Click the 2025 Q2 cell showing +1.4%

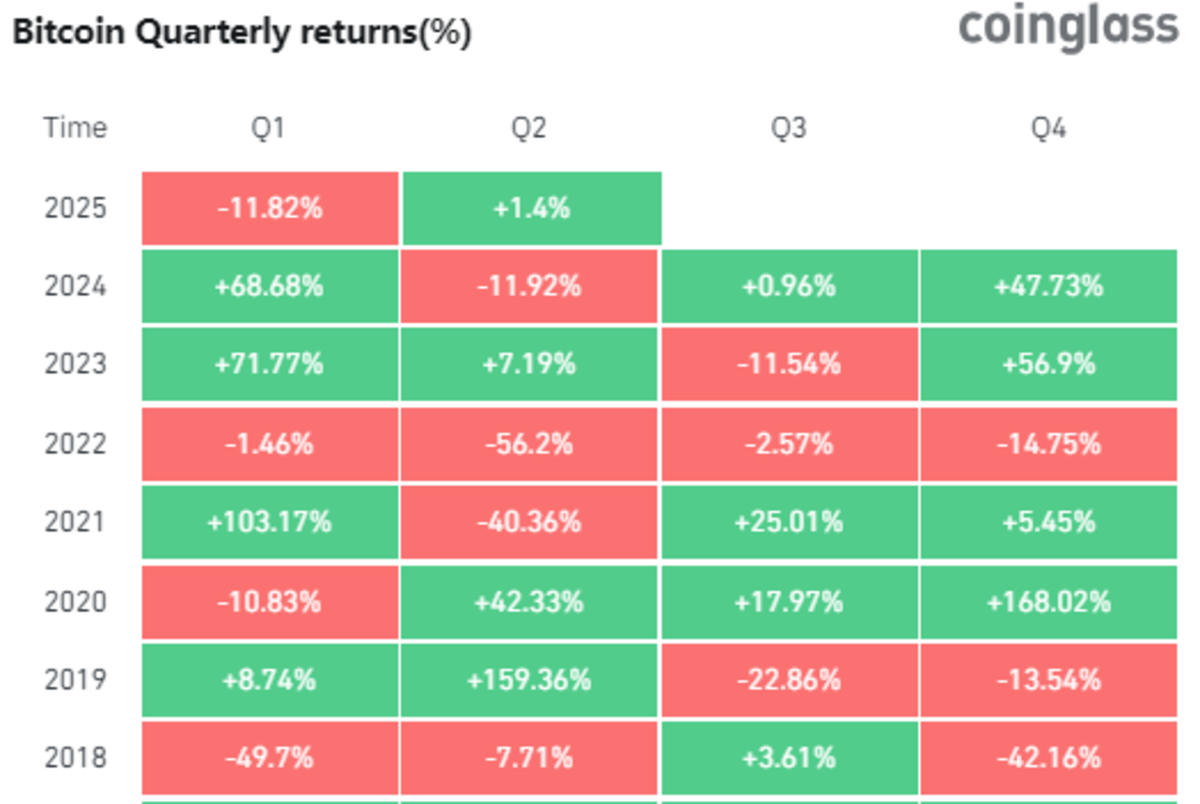(531, 208)
